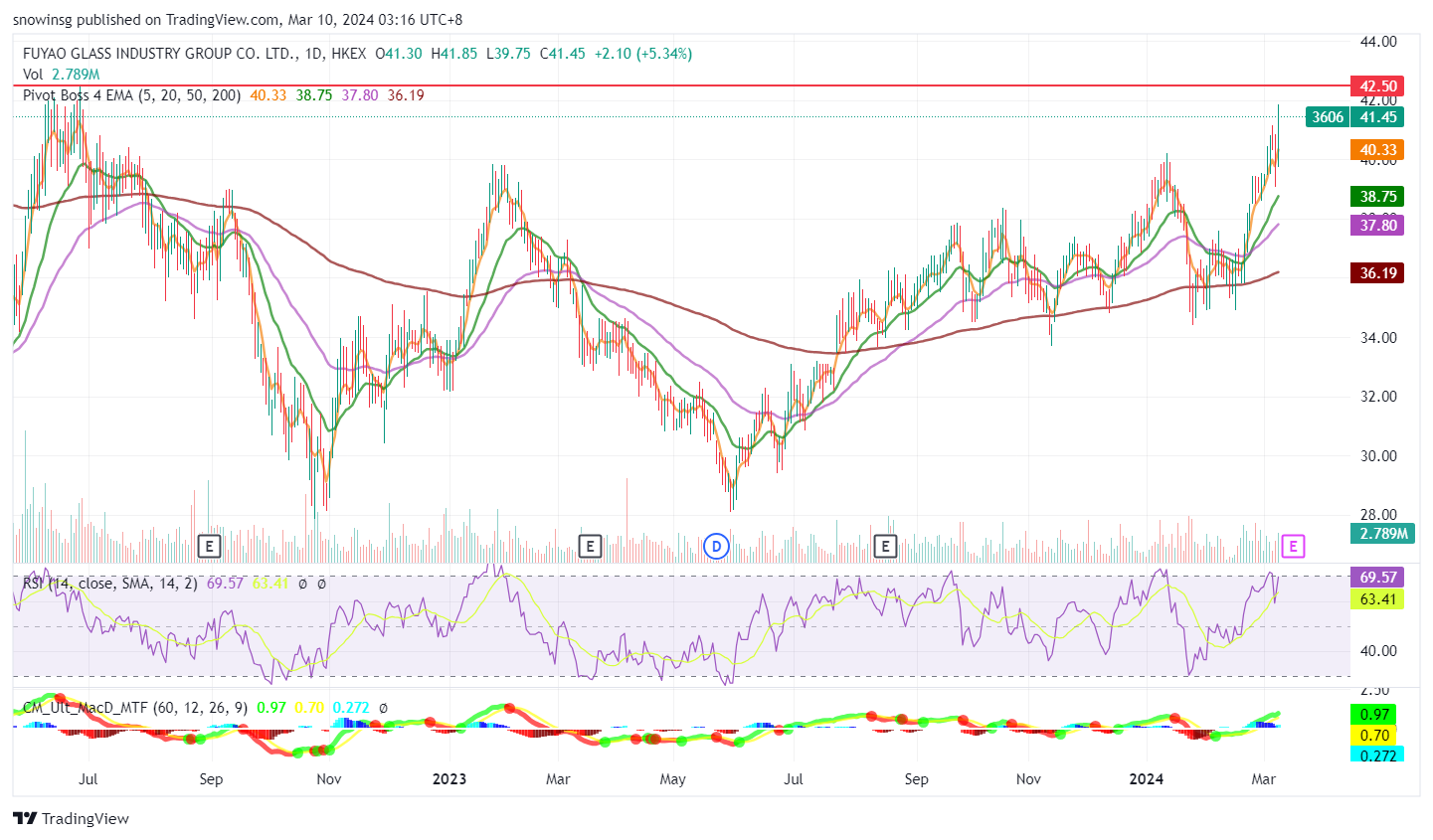Click the purple 37.80 axis label
The image size is (1433, 840).
[x=1376, y=226]
